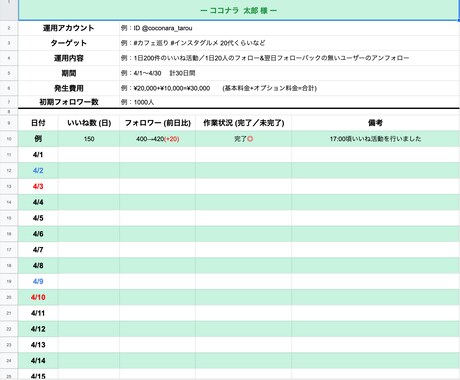Select the cost cell '¥20,000+¥10,000=¥30,000'

[x=289, y=88]
